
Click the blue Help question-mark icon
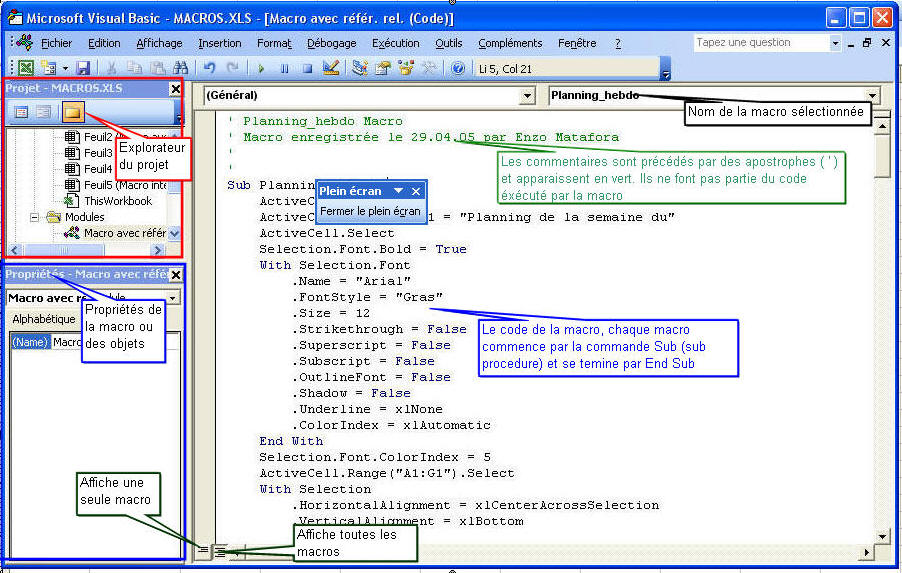(x=457, y=68)
